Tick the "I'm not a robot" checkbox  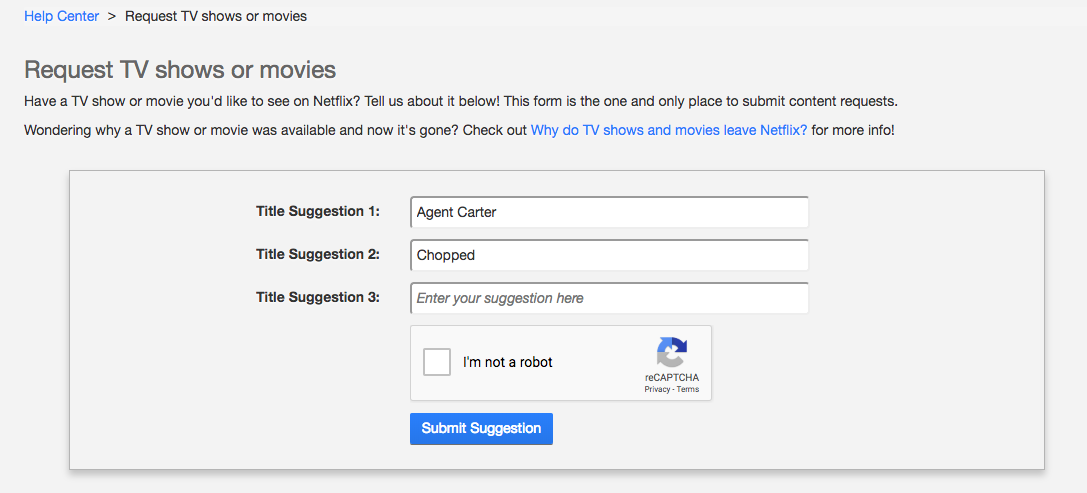[x=437, y=362]
